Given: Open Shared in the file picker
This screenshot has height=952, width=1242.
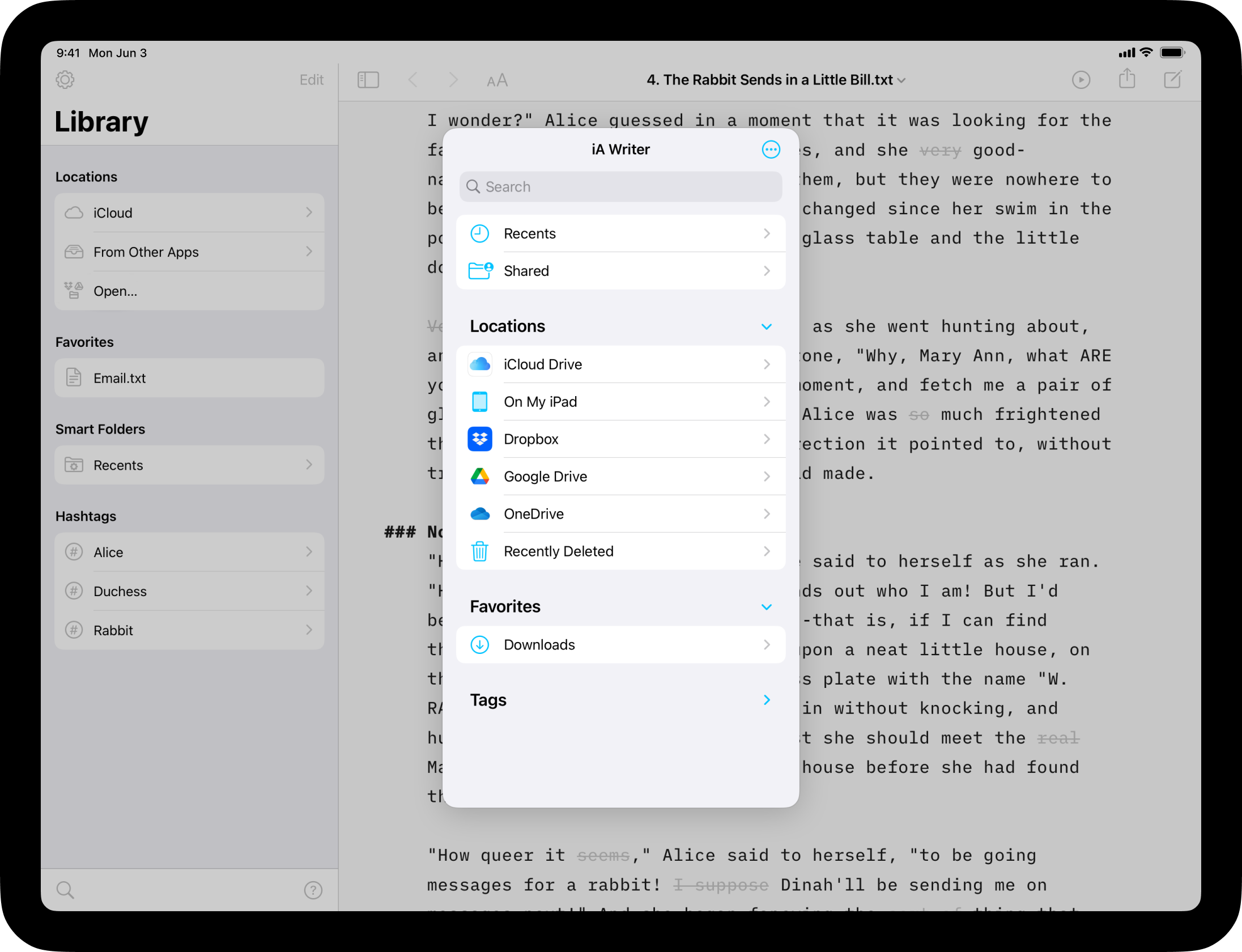Looking at the screenshot, I should pyautogui.click(x=621, y=271).
